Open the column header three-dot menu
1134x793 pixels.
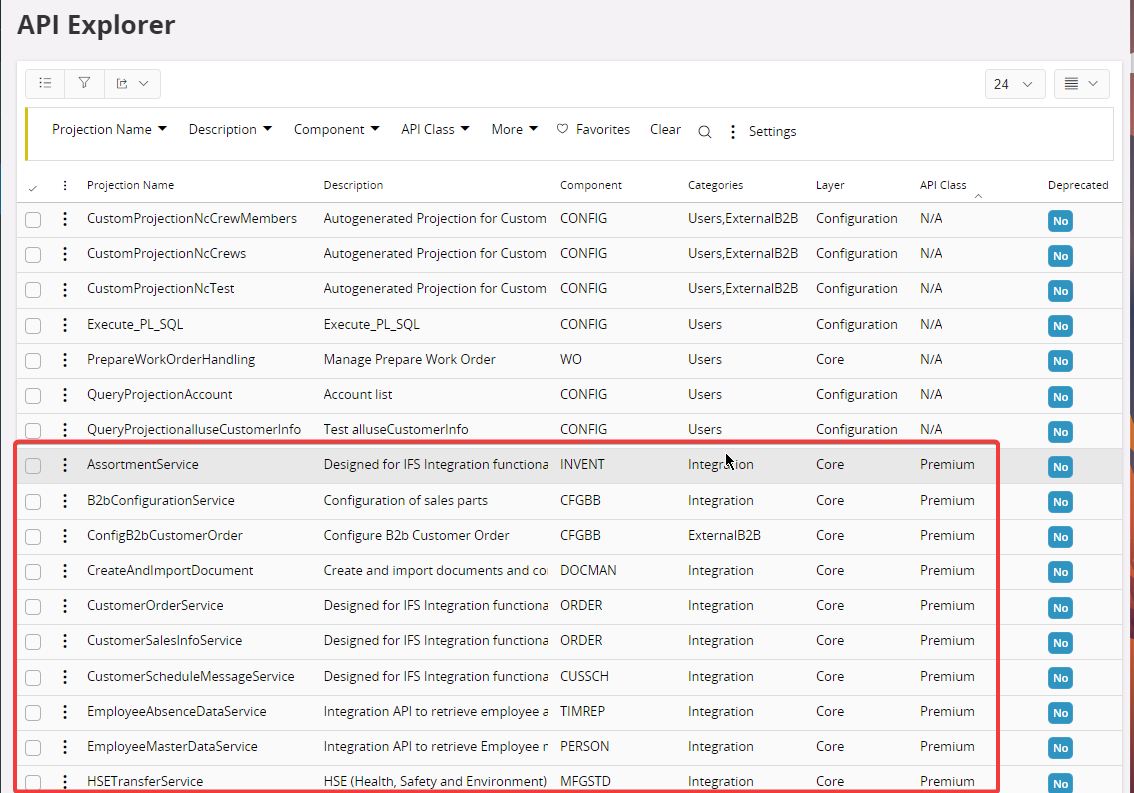click(x=65, y=186)
